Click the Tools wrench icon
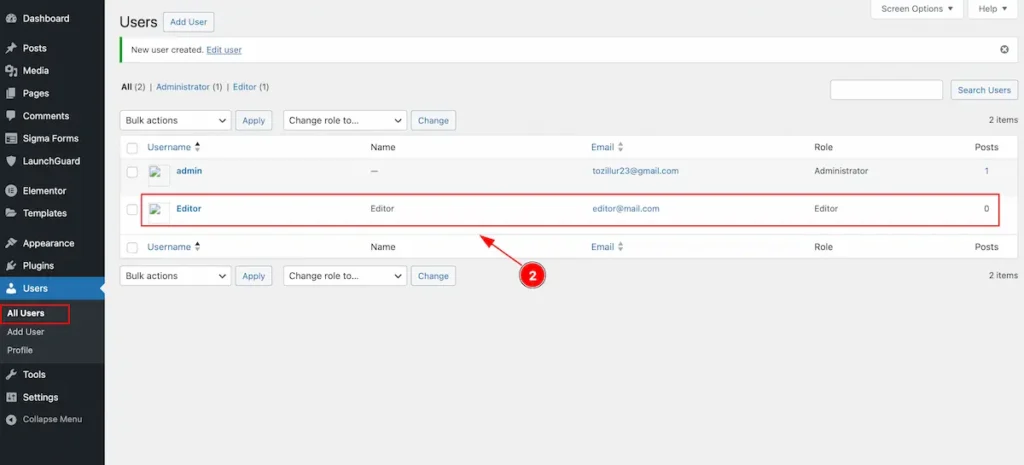1024x465 pixels. click(x=10, y=375)
